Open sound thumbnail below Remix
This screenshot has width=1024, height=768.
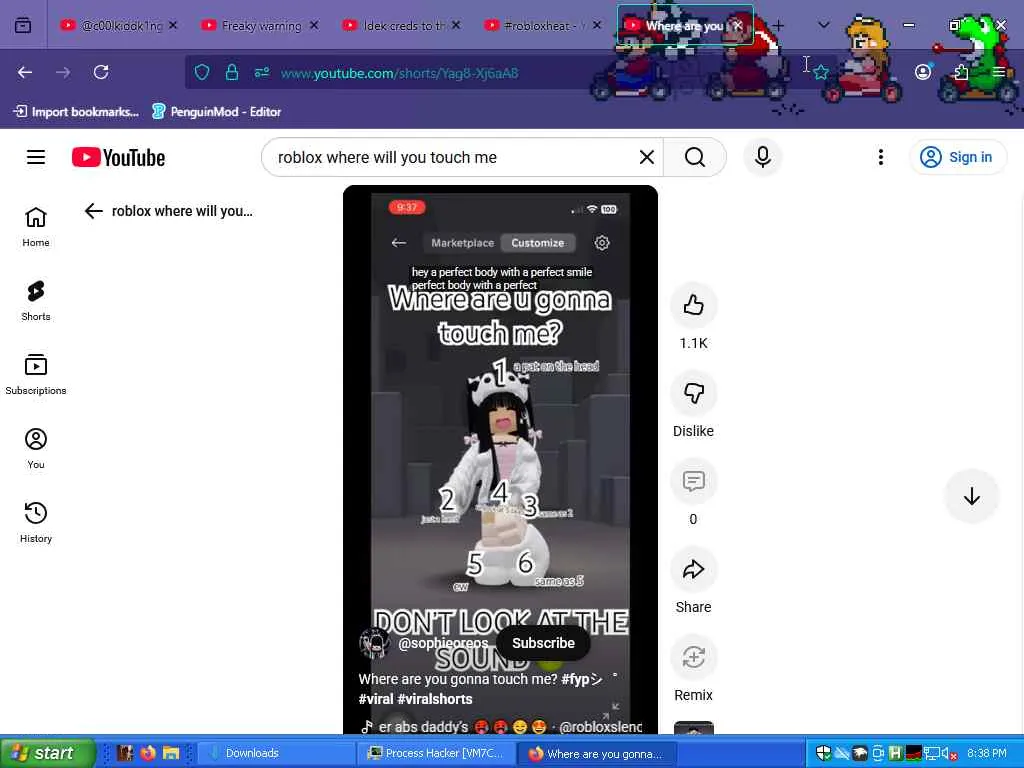point(694,728)
